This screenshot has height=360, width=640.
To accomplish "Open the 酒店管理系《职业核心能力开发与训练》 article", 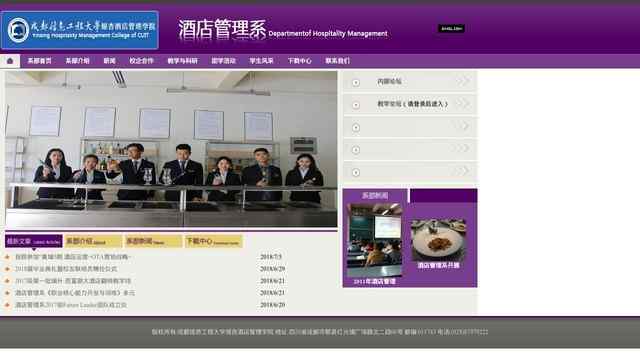I will (x=75, y=293).
